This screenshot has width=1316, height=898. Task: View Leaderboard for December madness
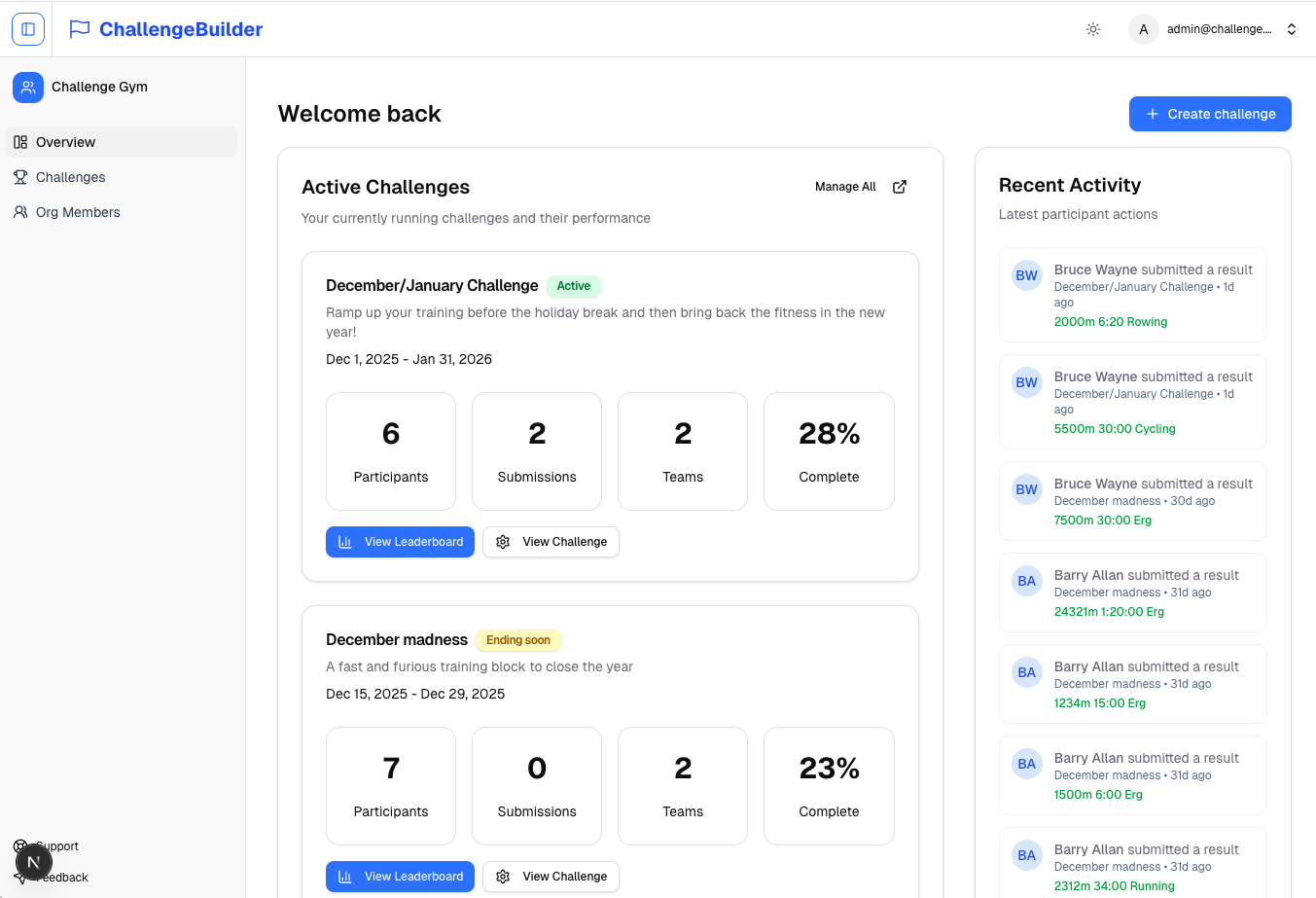[x=400, y=877]
